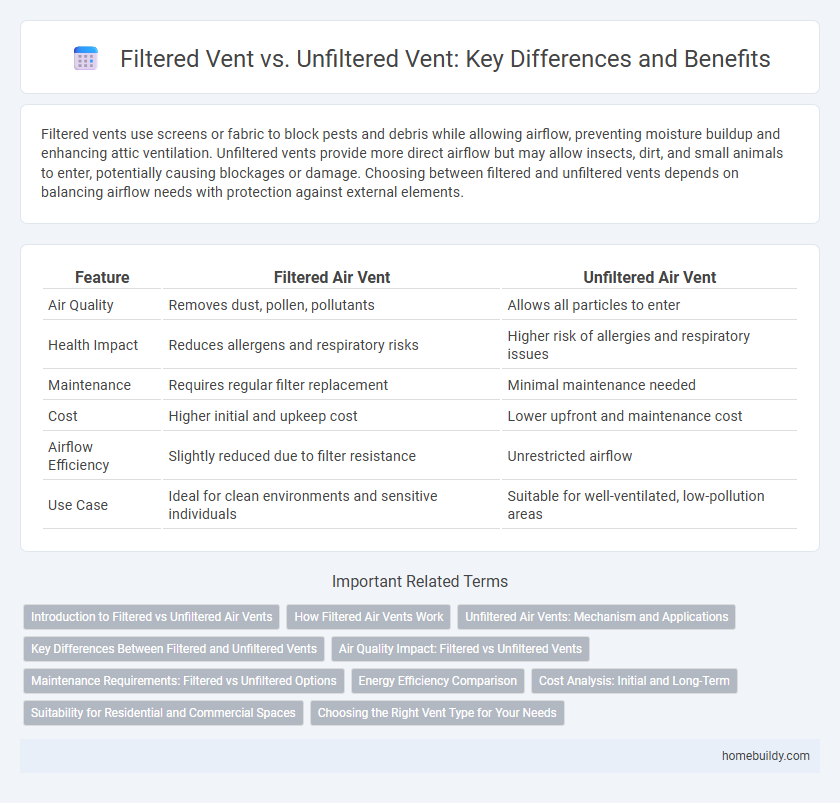
Task: Select the 'Filtered Air Vent' column header
Action: tap(330, 277)
